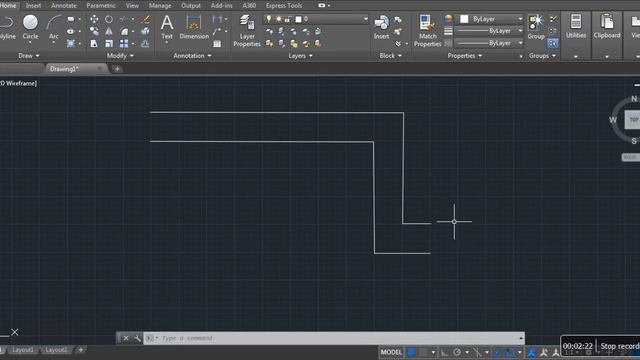The height and width of the screenshot is (360, 640).
Task: Select the Mirror tool
Action: [x=109, y=31]
